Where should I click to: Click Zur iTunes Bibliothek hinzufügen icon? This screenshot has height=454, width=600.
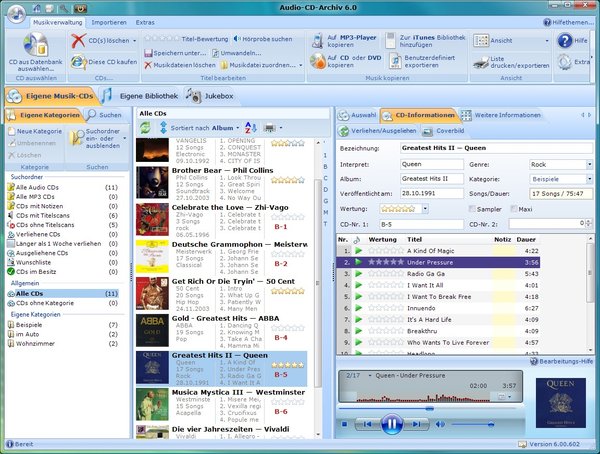(390, 41)
